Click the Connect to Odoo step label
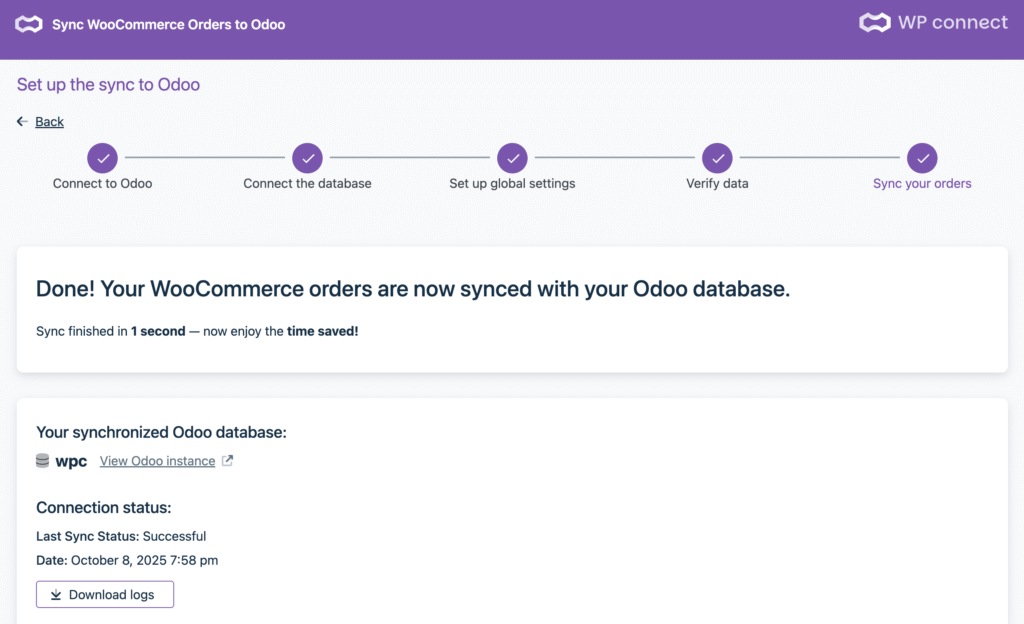The height and width of the screenshot is (624, 1024). point(102,184)
